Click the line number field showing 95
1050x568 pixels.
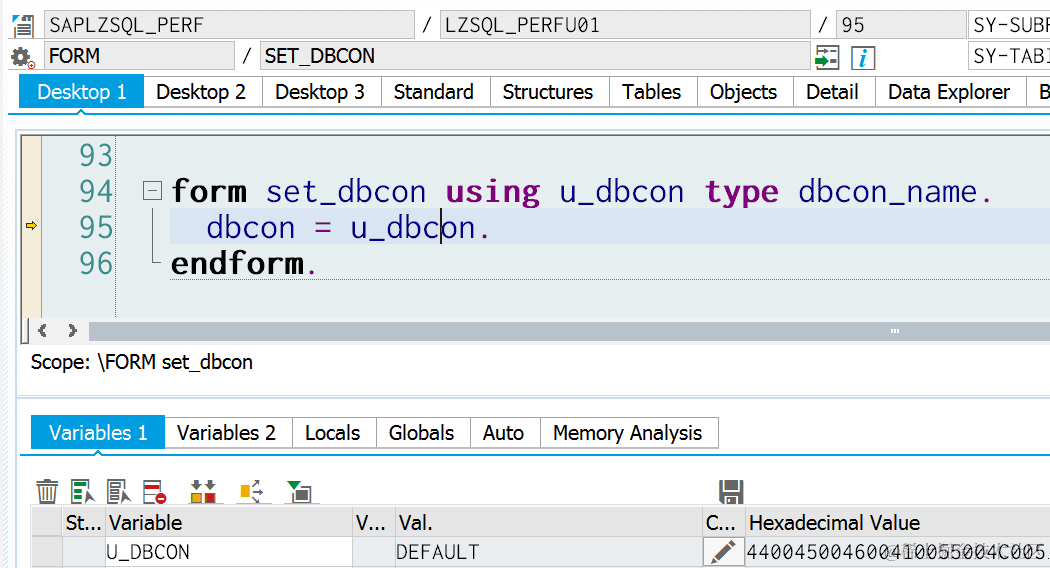(901, 25)
